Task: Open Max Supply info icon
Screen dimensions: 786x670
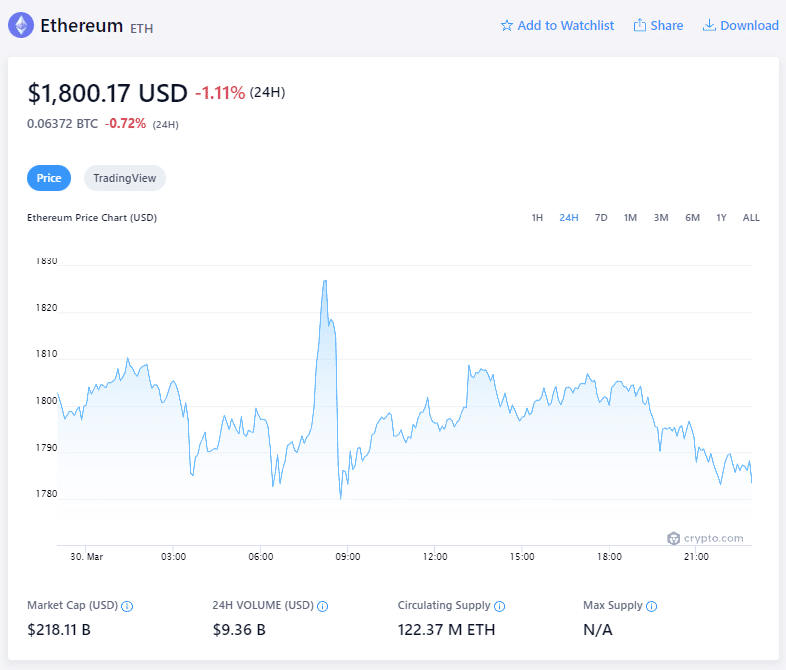Action: (652, 606)
